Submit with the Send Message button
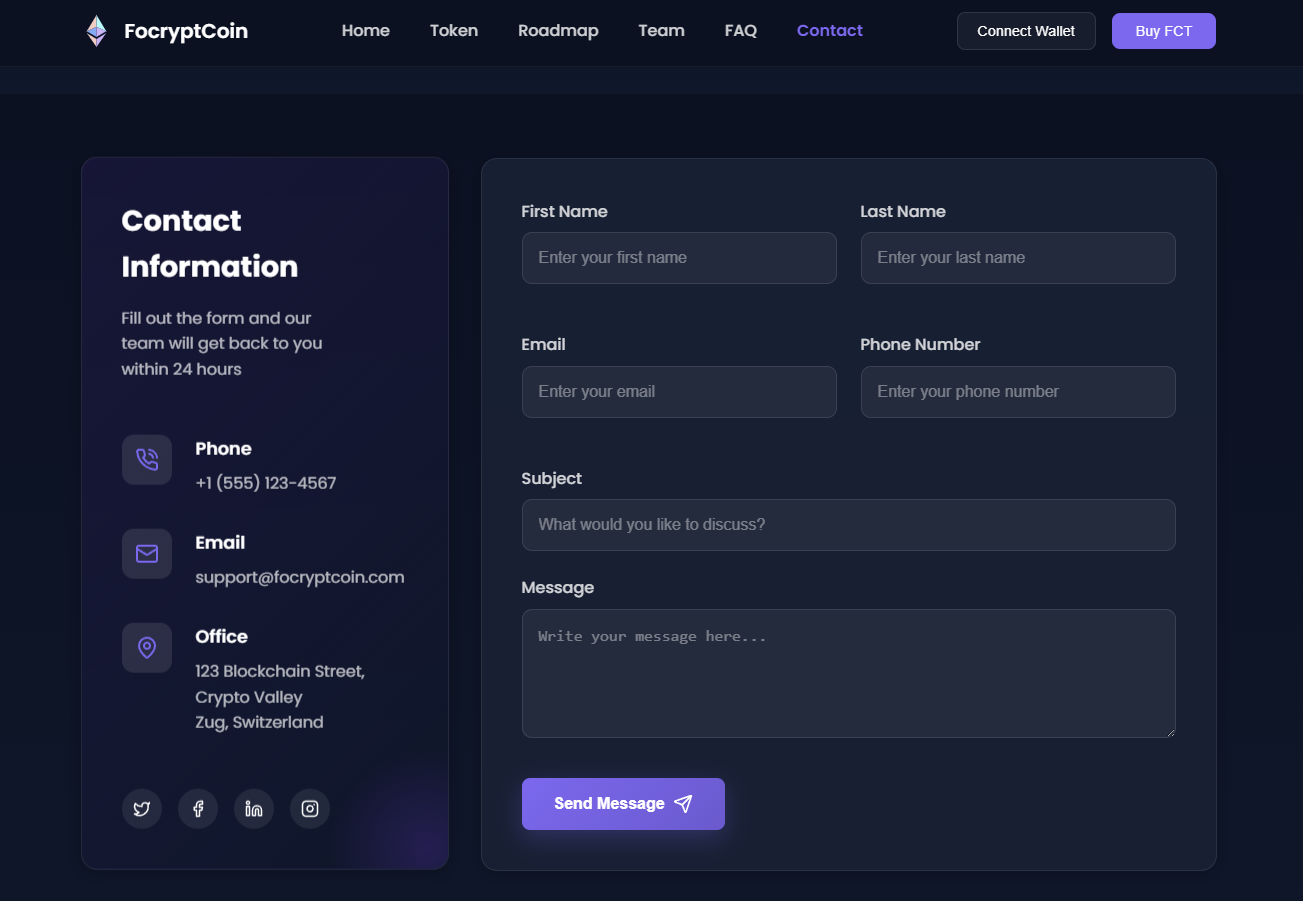 623,804
